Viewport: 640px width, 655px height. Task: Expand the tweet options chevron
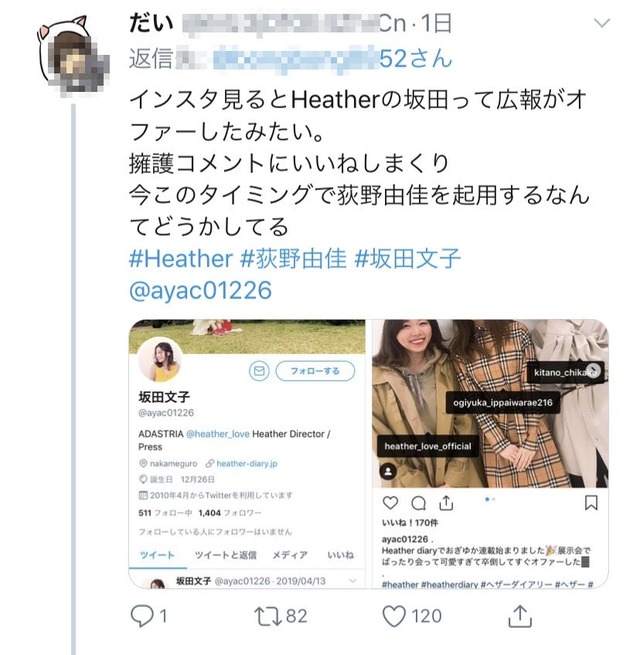pyautogui.click(x=602, y=23)
